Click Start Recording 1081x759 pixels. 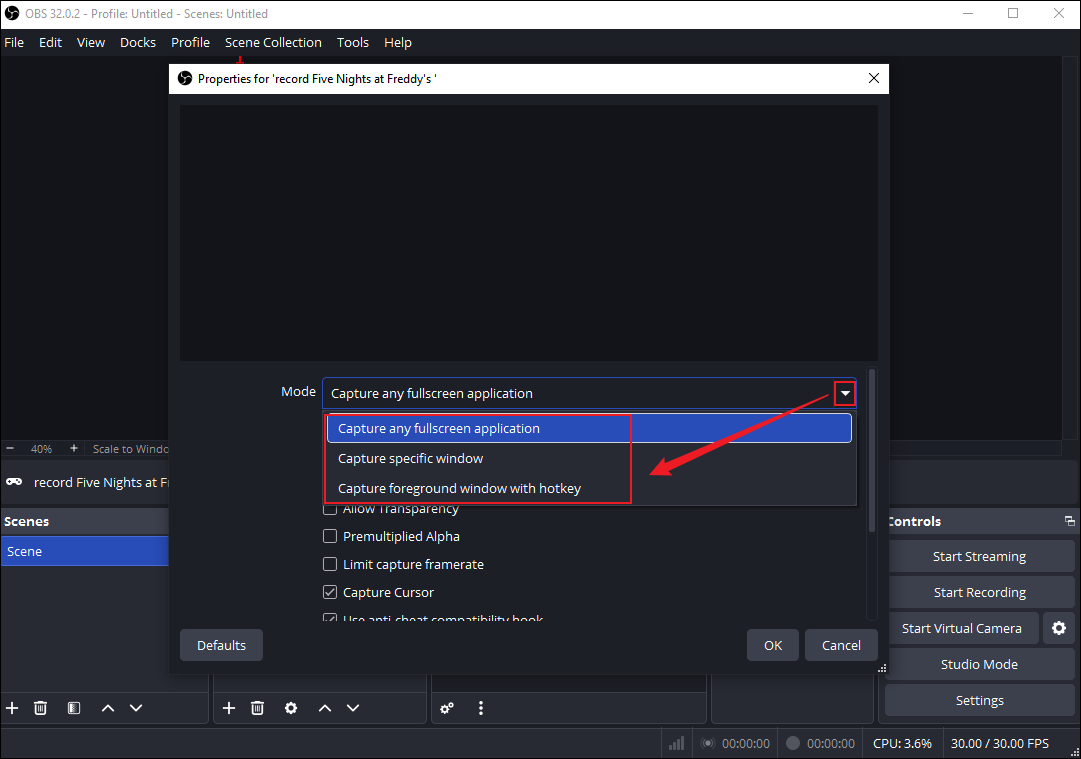click(x=980, y=591)
